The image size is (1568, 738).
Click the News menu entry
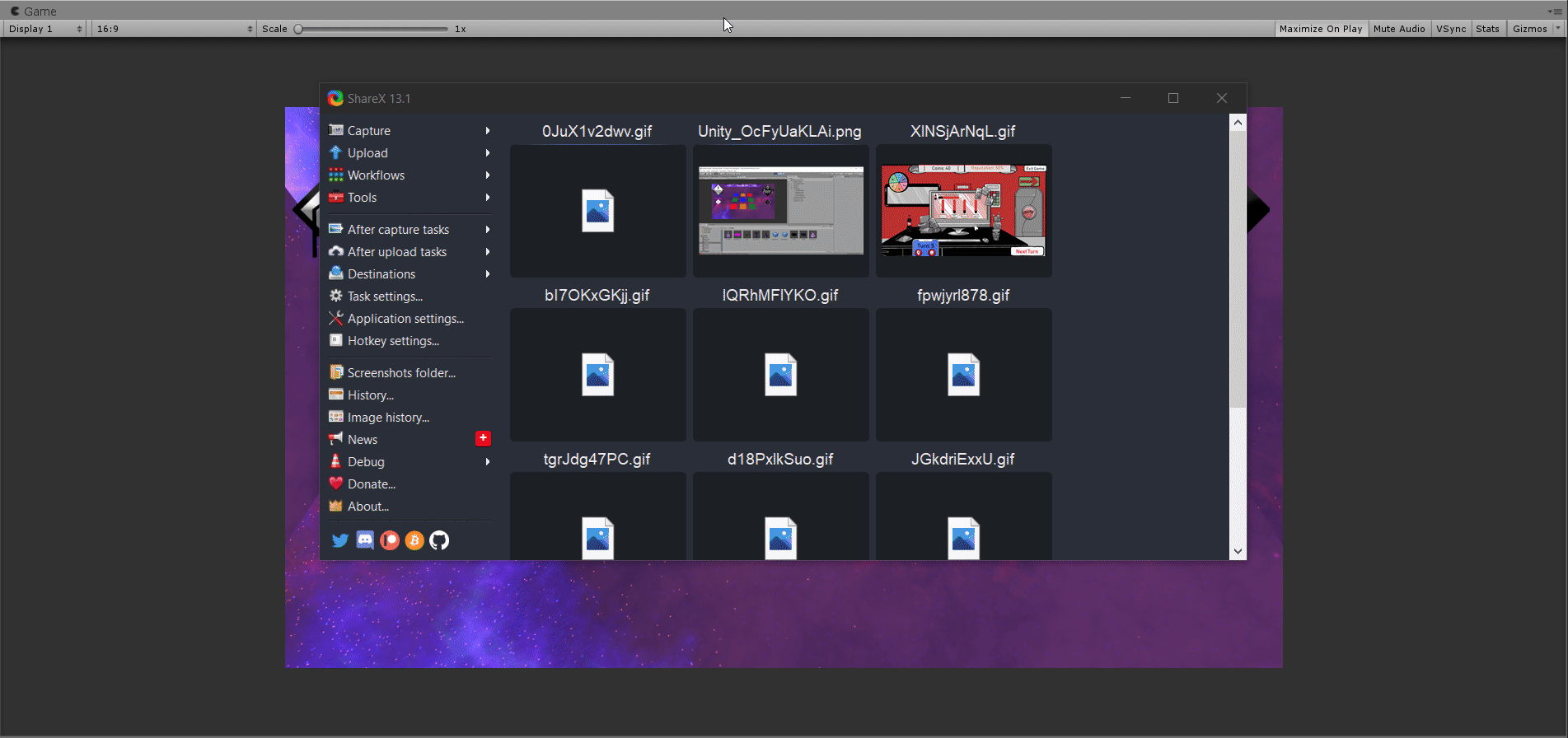coord(410,439)
